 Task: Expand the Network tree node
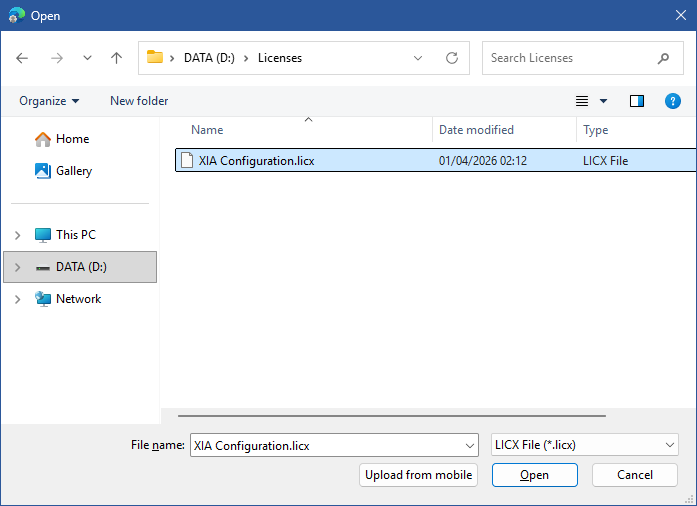pyautogui.click(x=17, y=299)
